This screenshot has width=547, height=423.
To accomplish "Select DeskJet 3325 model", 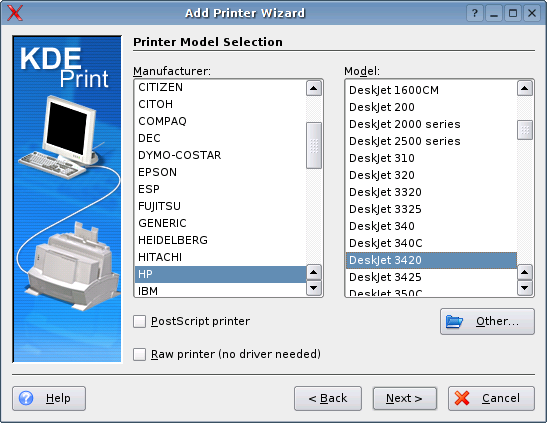I will tap(431, 209).
